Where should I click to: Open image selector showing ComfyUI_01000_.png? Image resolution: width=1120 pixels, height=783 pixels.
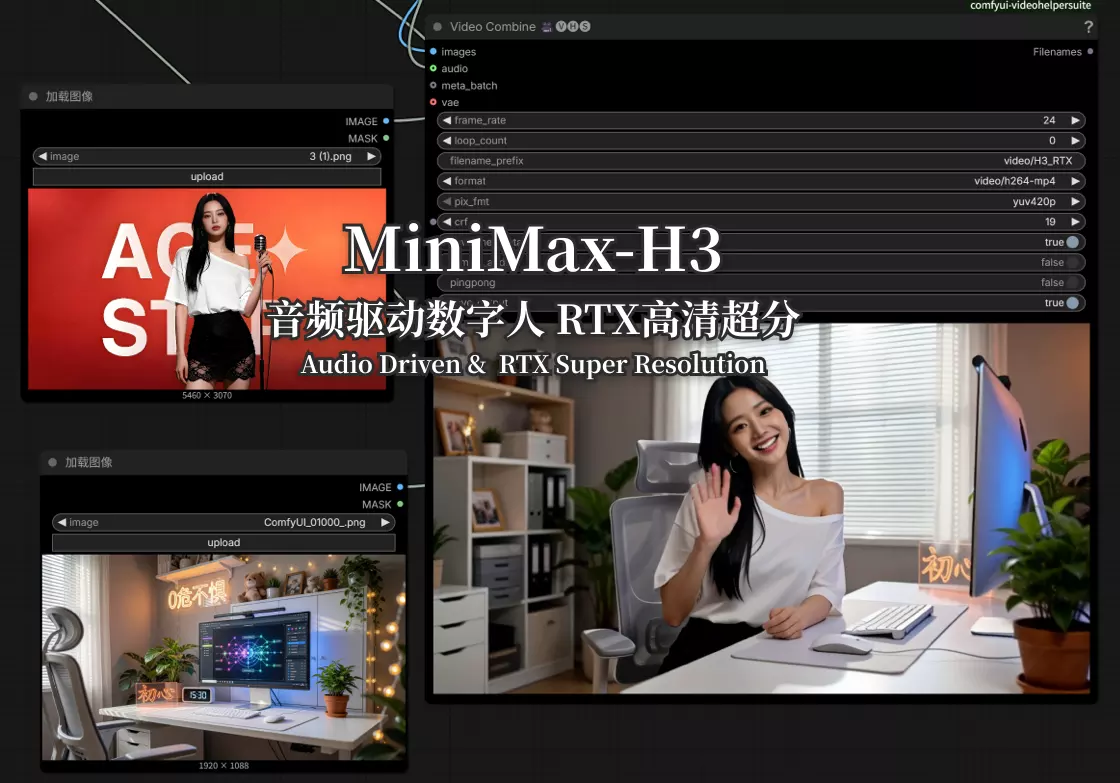coord(224,522)
